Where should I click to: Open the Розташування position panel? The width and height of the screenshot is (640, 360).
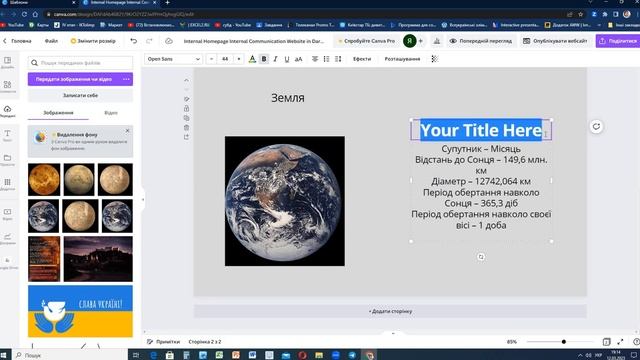(x=402, y=59)
